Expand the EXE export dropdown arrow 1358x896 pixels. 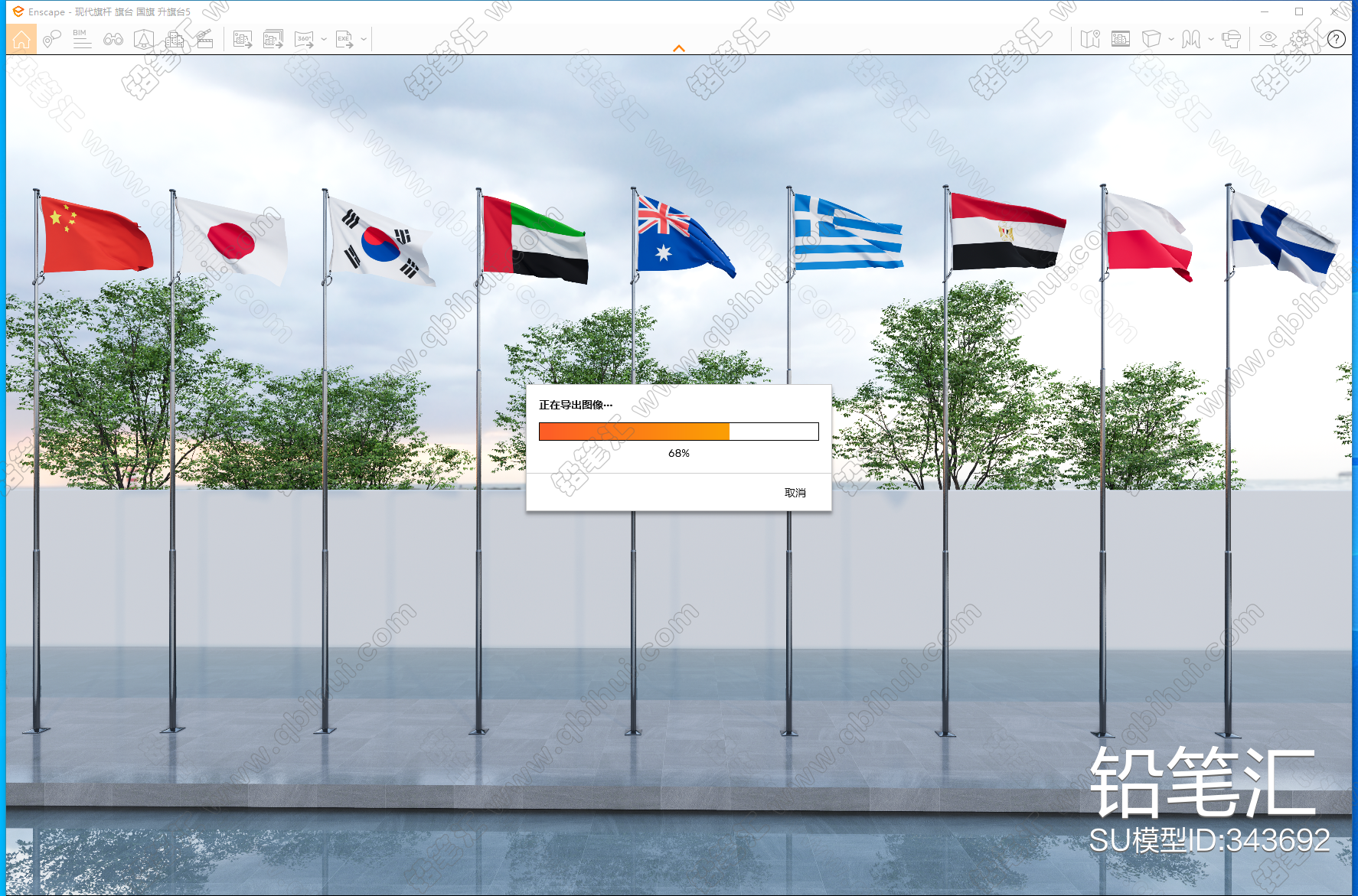[364, 39]
